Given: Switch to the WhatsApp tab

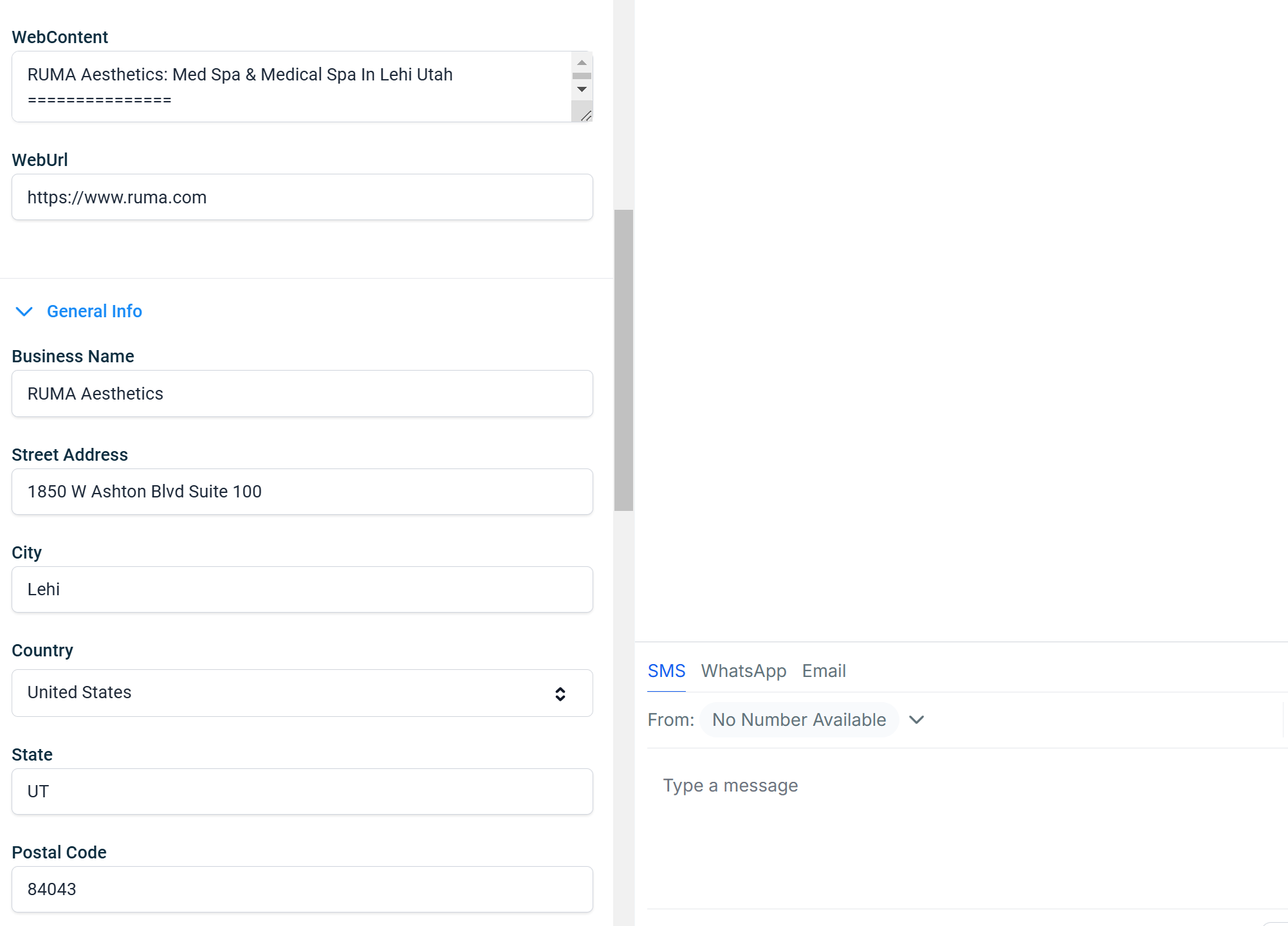Looking at the screenshot, I should coord(744,671).
